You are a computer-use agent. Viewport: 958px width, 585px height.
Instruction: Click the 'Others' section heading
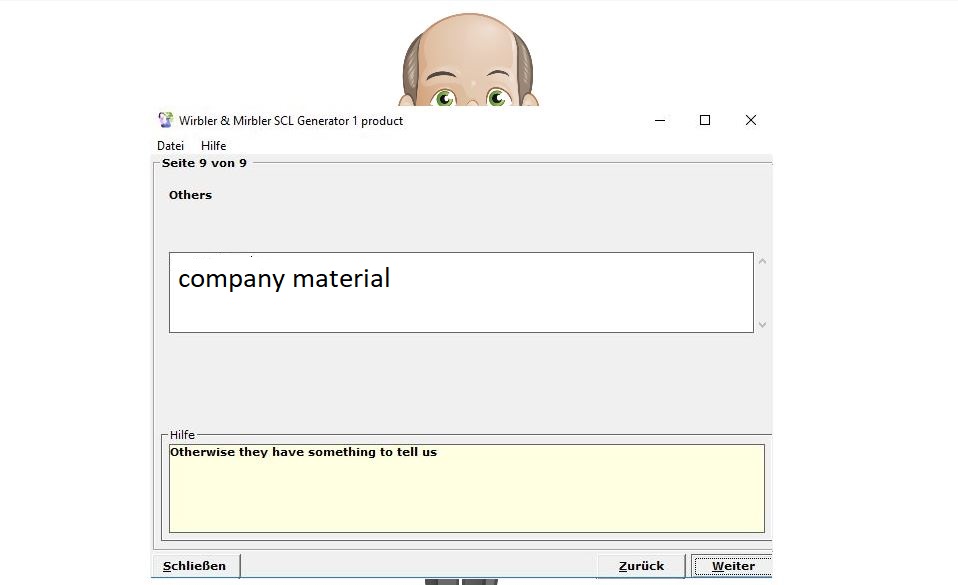[x=190, y=195]
